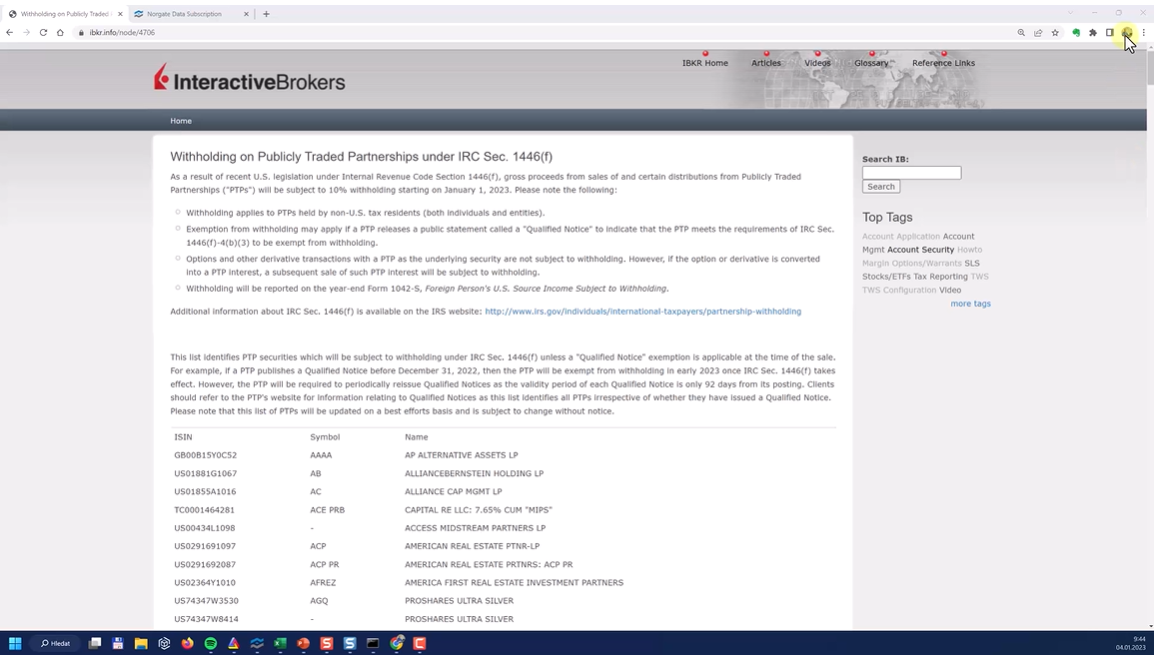Image resolution: width=1155 pixels, height=655 pixels.
Task: Open the SLS tag
Action: pyautogui.click(x=972, y=263)
